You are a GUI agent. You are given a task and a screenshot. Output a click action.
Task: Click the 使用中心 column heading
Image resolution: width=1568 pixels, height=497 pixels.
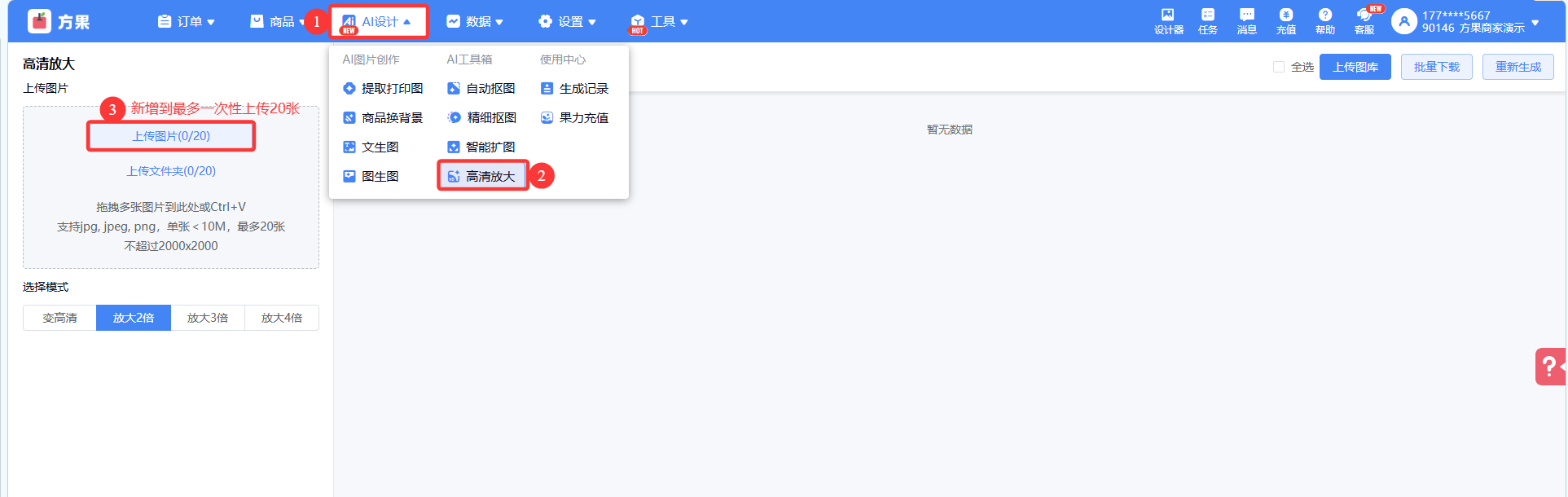(563, 59)
